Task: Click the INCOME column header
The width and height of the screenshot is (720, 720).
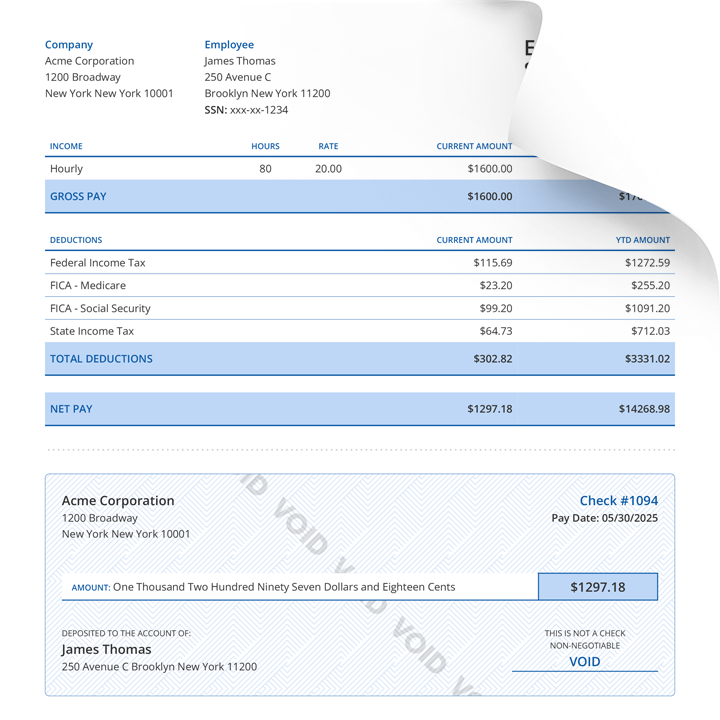Action: click(66, 146)
